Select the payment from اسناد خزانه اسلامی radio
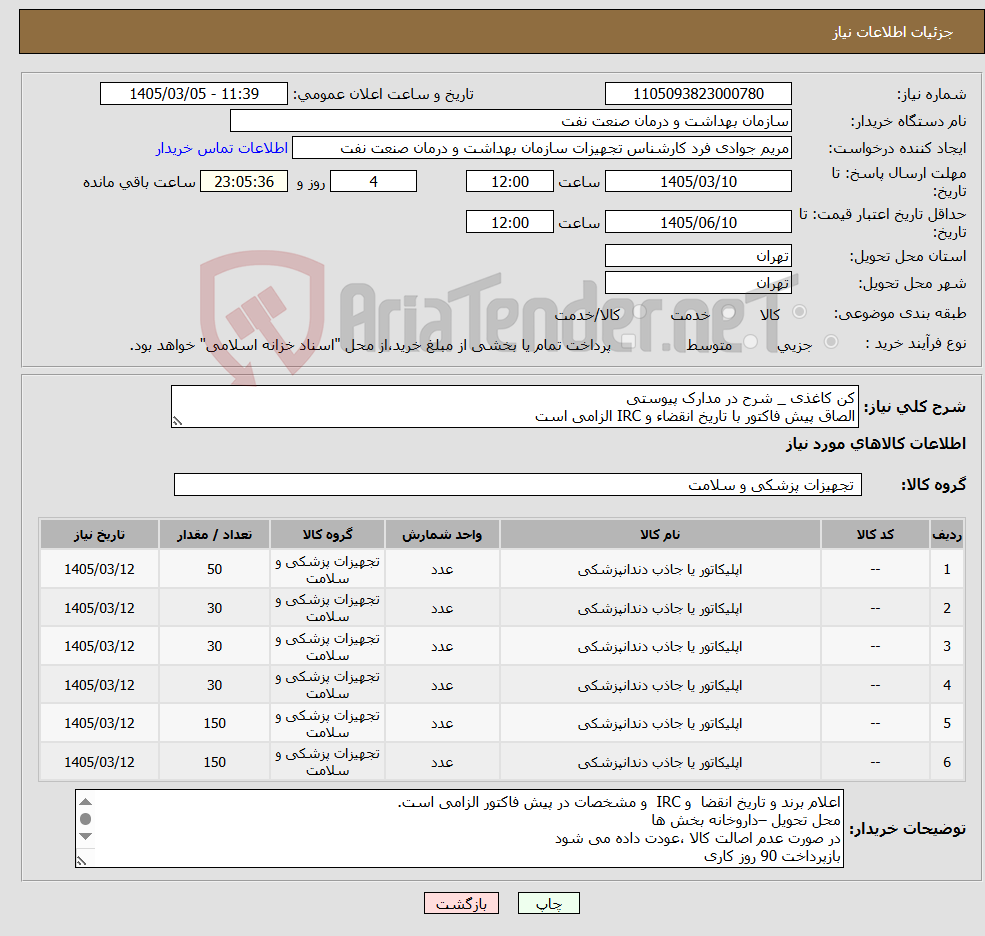Screen dimensions: 985x936 tap(628, 342)
